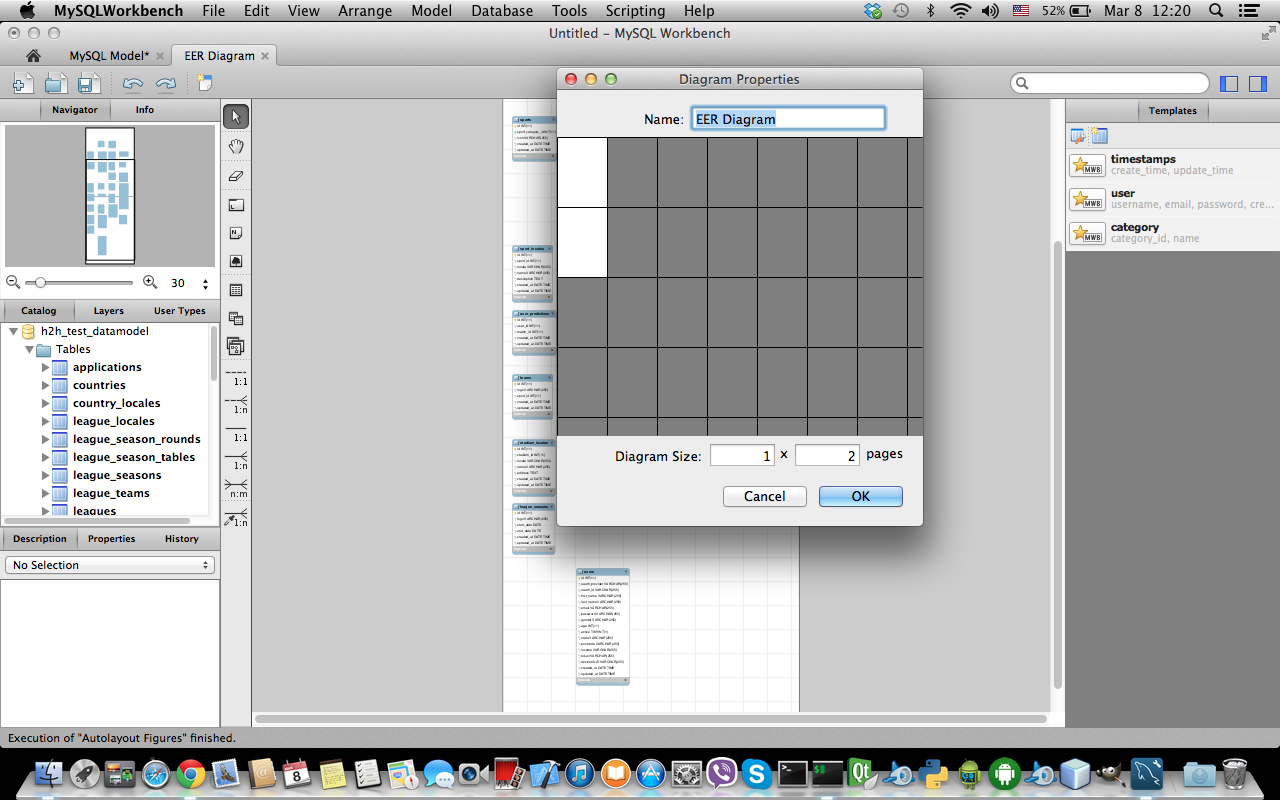1280x800 pixels.
Task: Switch to the Layers tab
Action: point(109,311)
